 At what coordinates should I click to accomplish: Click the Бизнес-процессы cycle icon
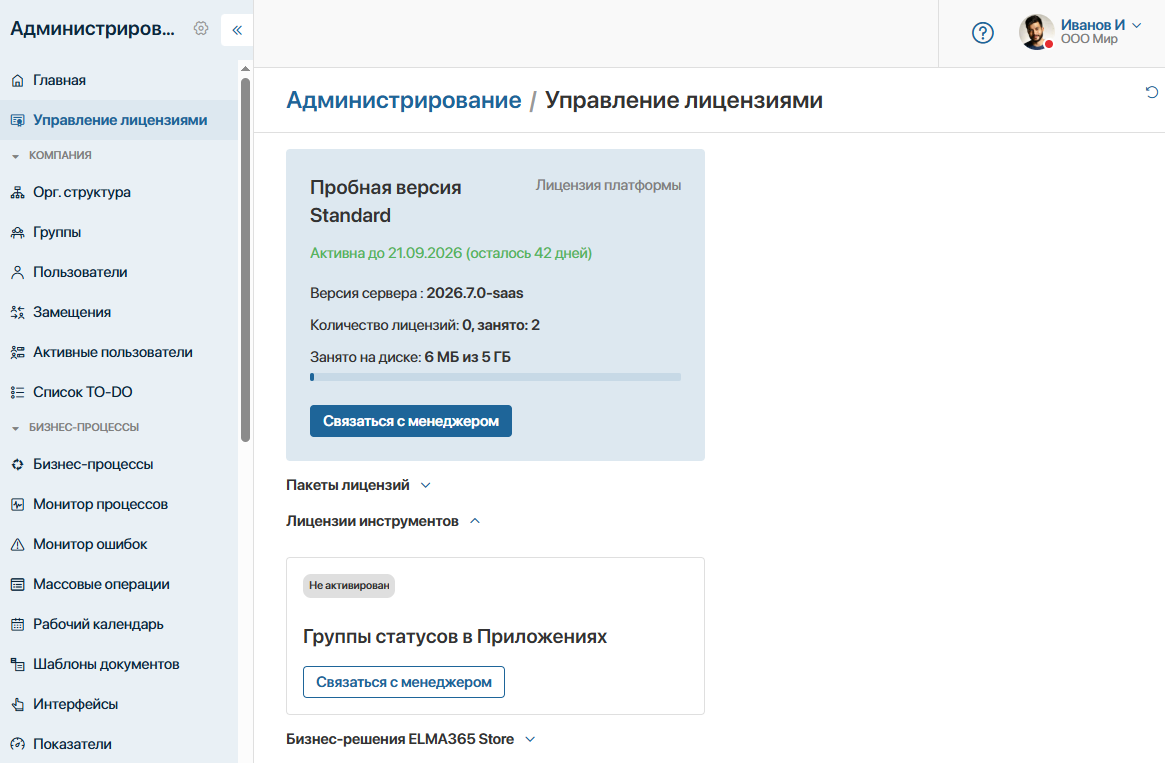coord(18,464)
